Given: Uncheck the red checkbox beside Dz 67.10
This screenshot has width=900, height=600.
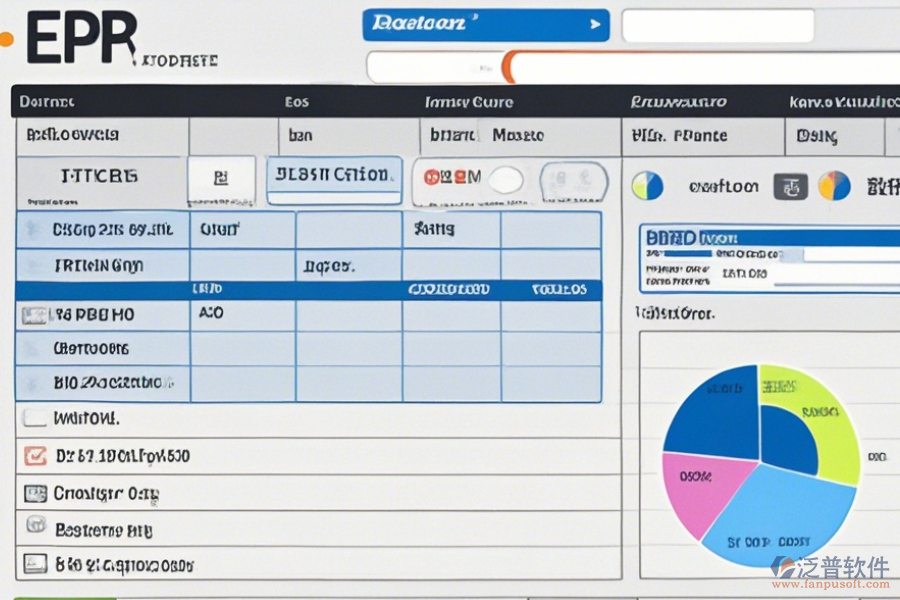Looking at the screenshot, I should 36,456.
